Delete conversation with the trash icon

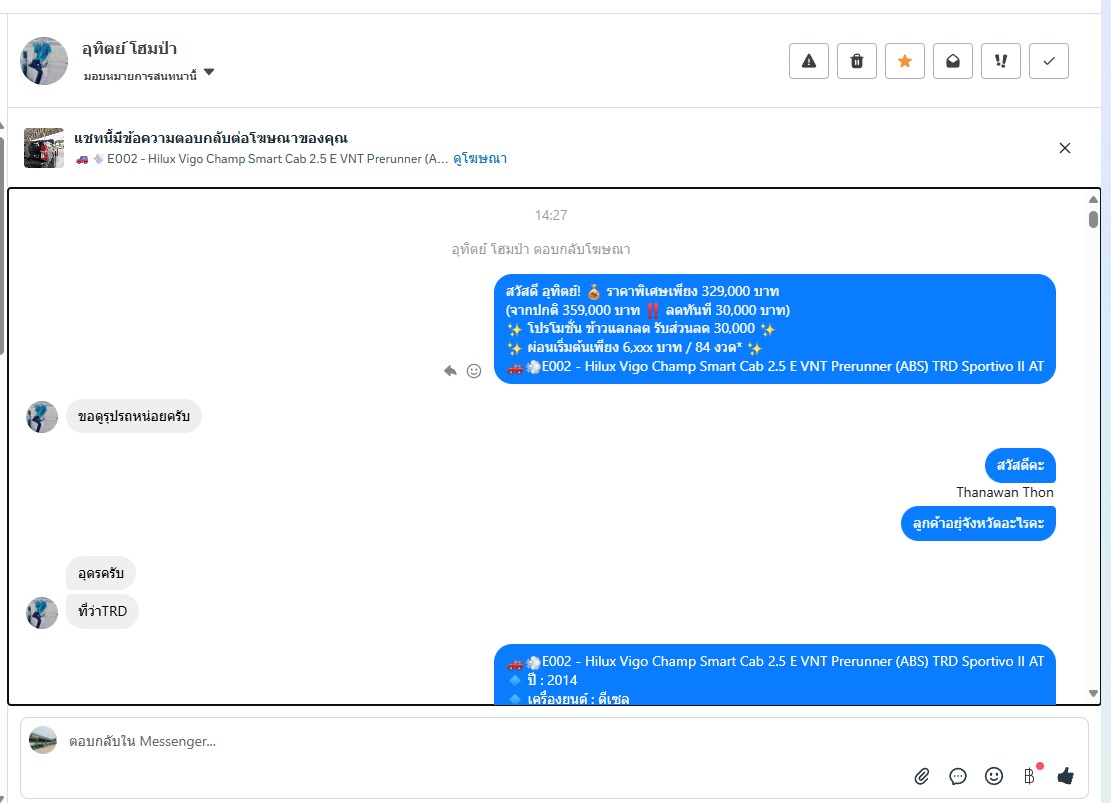click(x=857, y=61)
